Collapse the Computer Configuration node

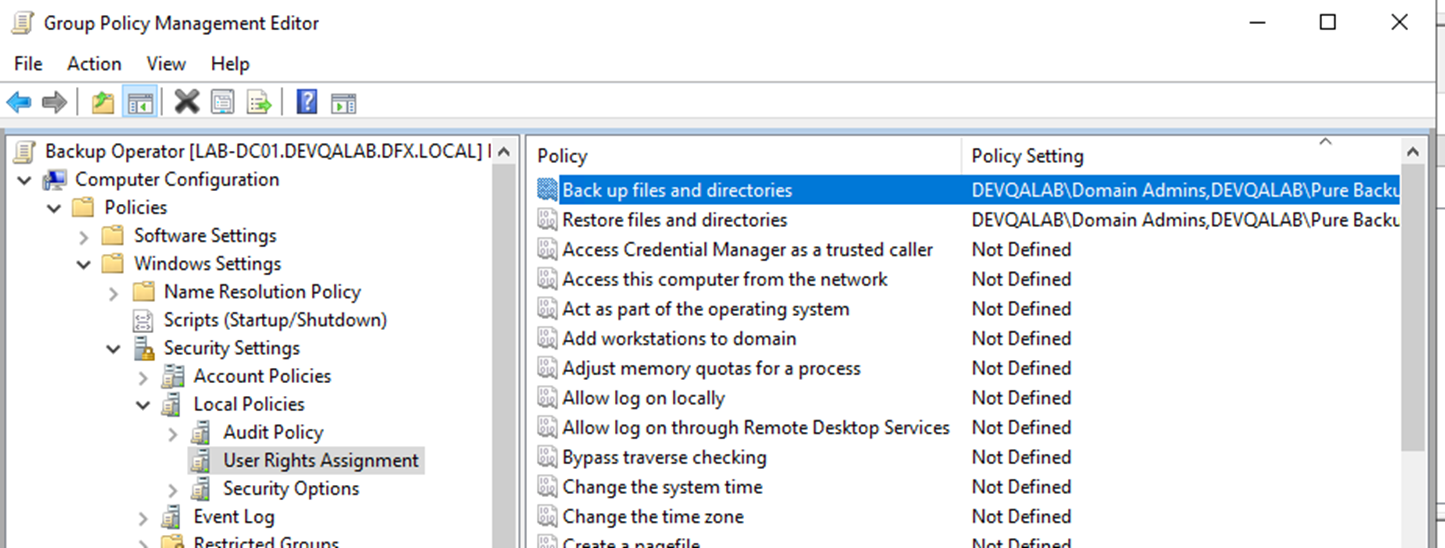pyautogui.click(x=24, y=180)
